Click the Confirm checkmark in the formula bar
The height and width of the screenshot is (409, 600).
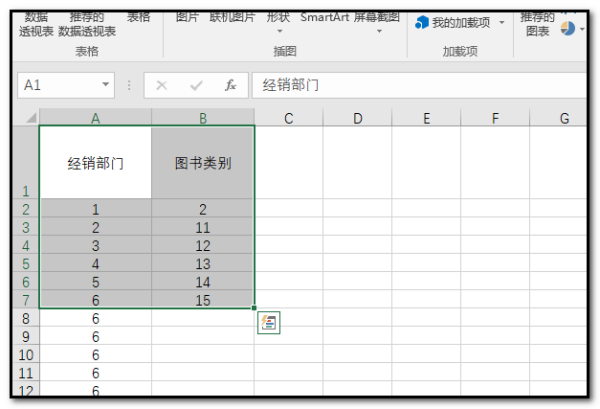coord(196,85)
